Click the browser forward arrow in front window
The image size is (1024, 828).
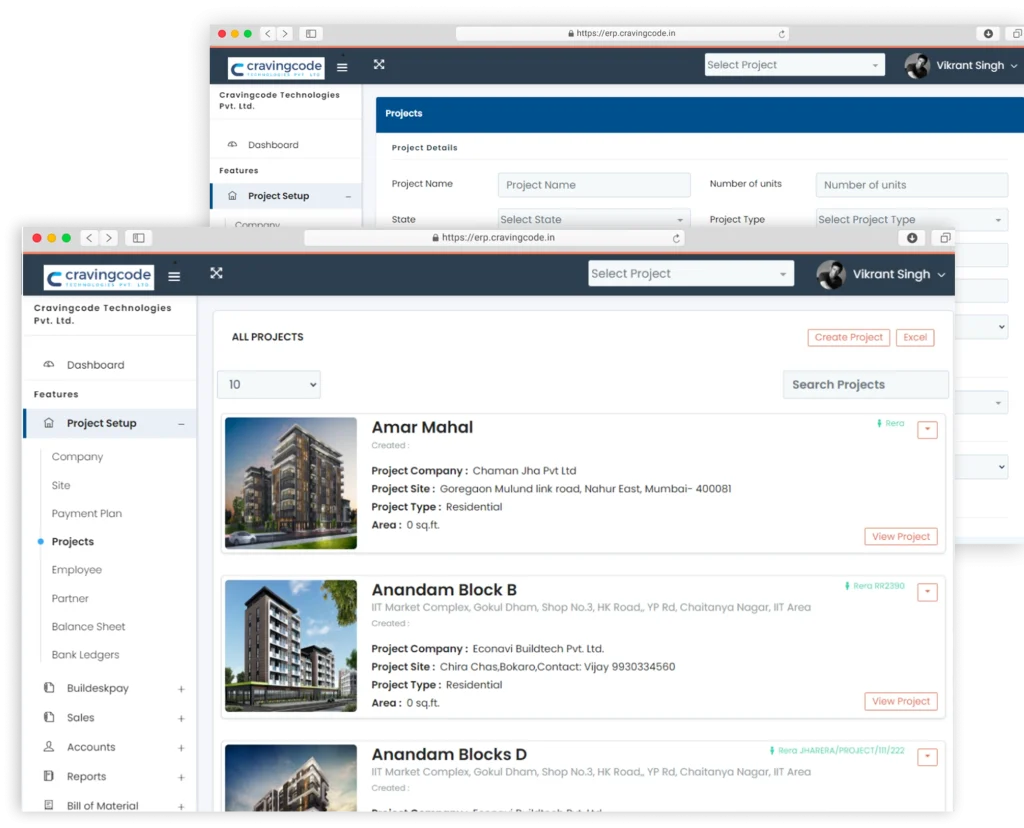109,238
